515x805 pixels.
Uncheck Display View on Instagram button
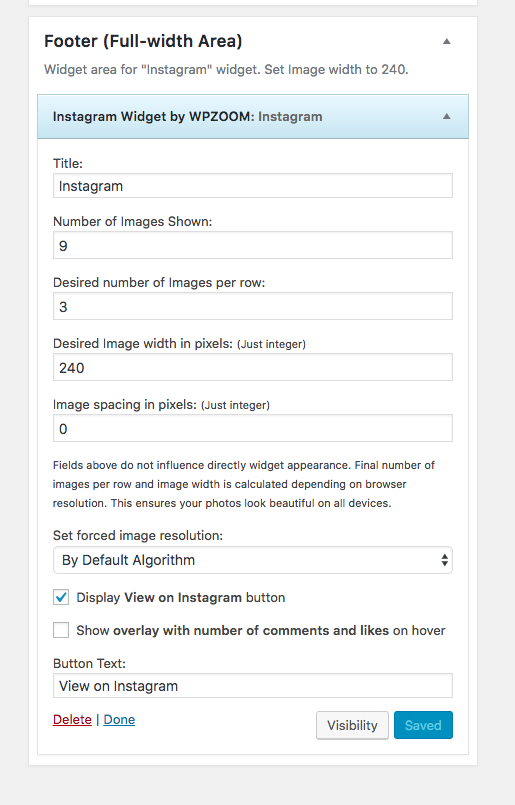pyautogui.click(x=61, y=598)
